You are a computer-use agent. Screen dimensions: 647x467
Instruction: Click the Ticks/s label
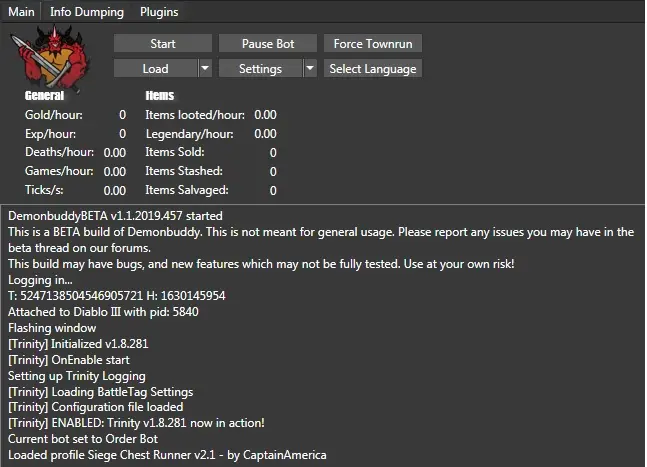[x=44, y=190]
